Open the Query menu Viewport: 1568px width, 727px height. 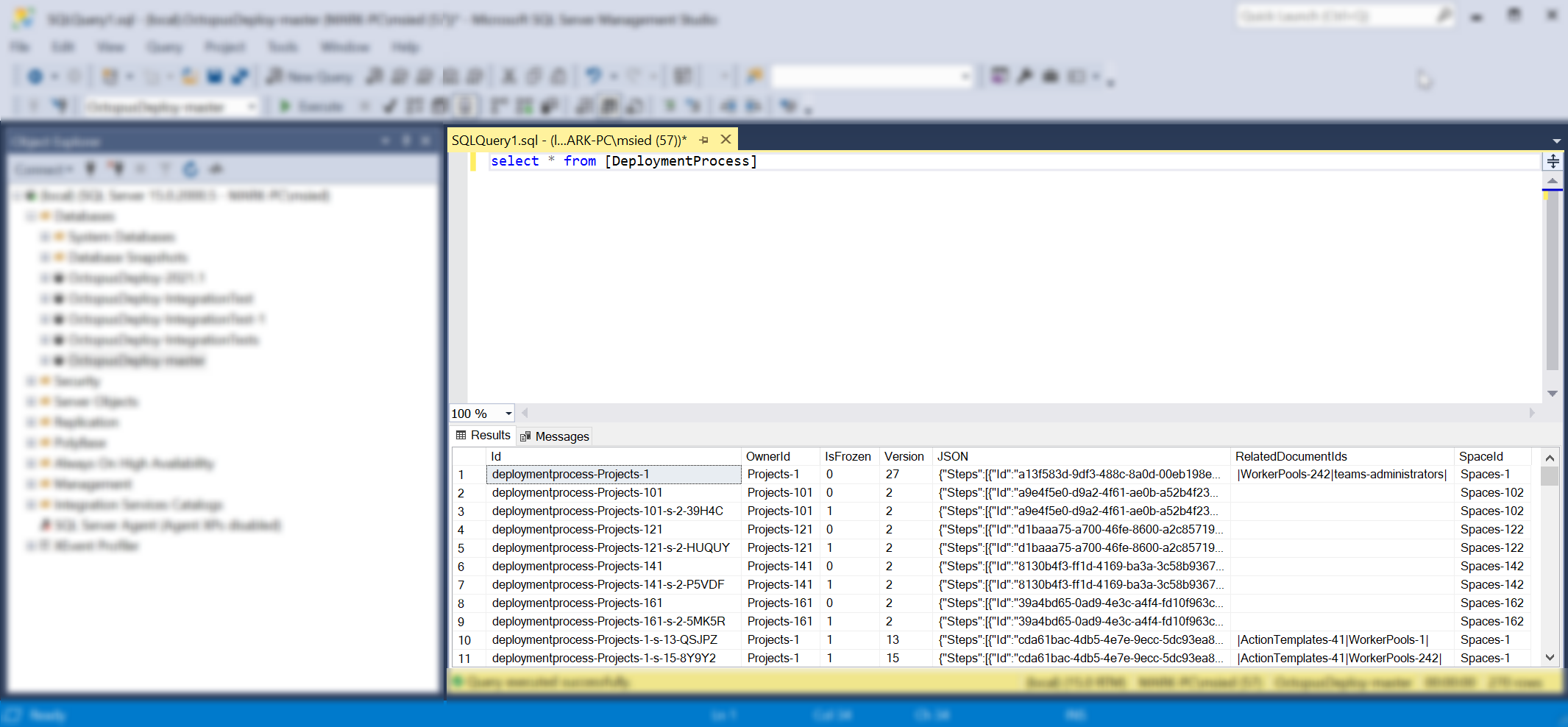(x=165, y=46)
